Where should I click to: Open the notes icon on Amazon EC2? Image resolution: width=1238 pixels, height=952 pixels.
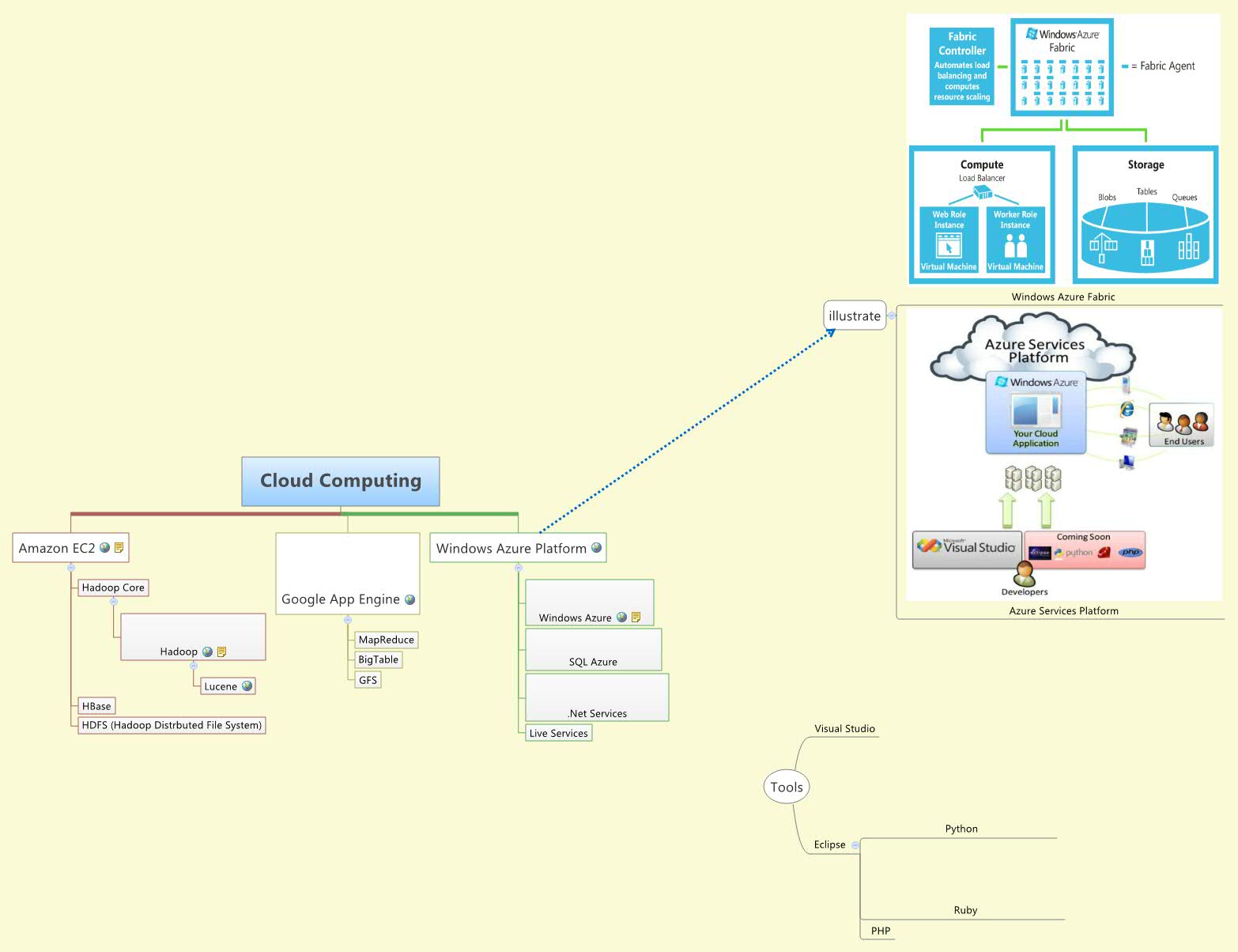(x=119, y=547)
